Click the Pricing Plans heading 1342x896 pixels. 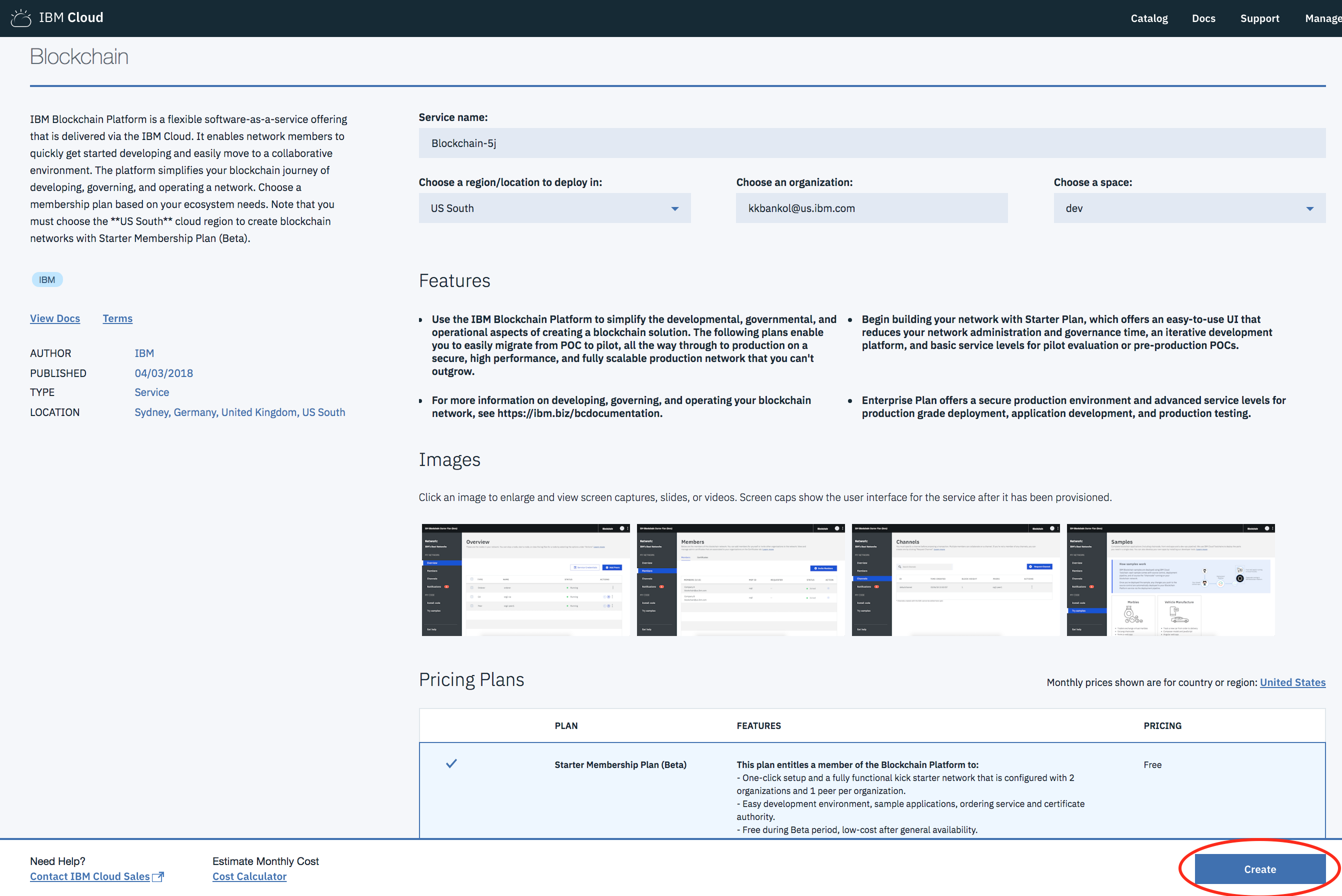pos(471,679)
